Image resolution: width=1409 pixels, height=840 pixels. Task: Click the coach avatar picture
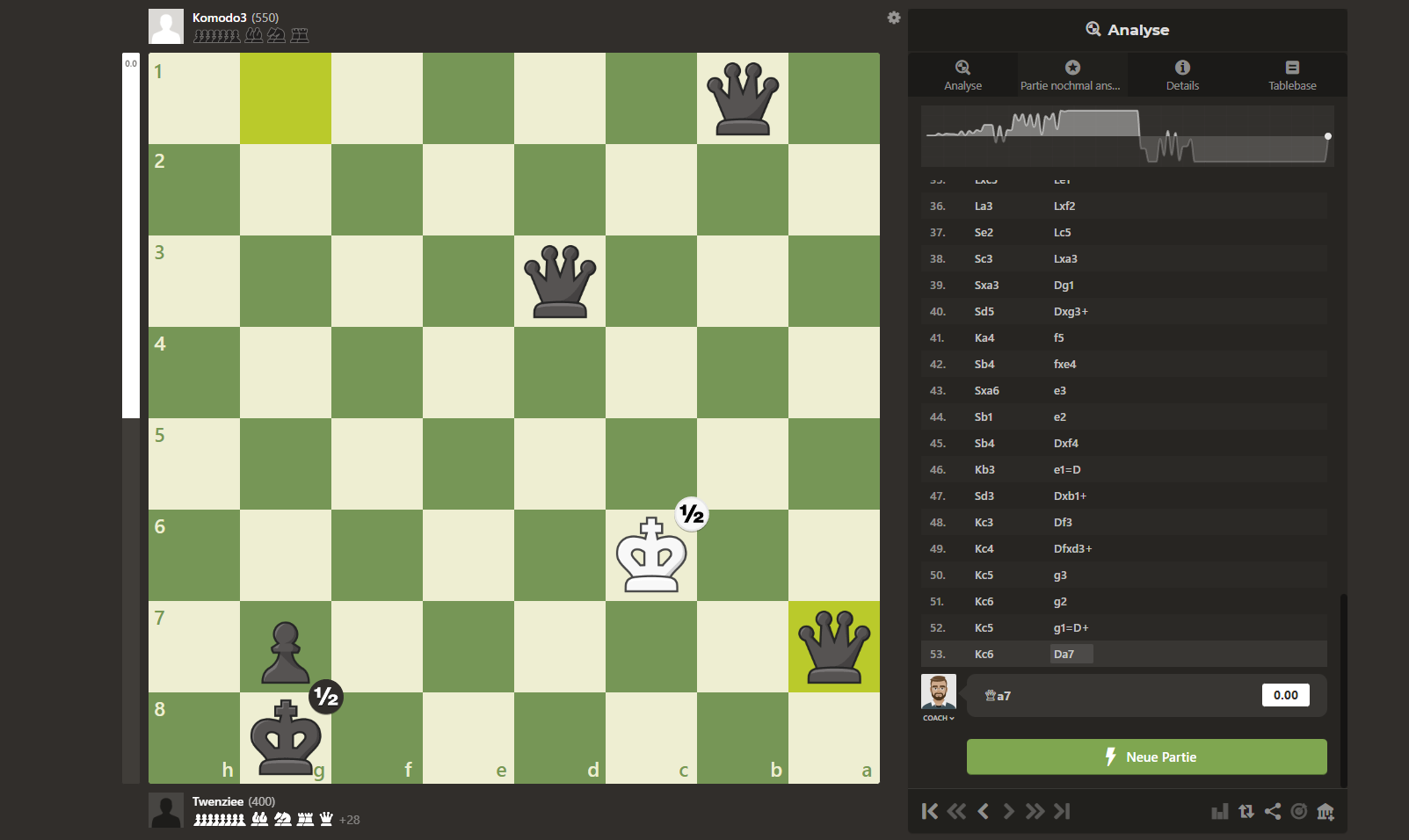click(938, 692)
